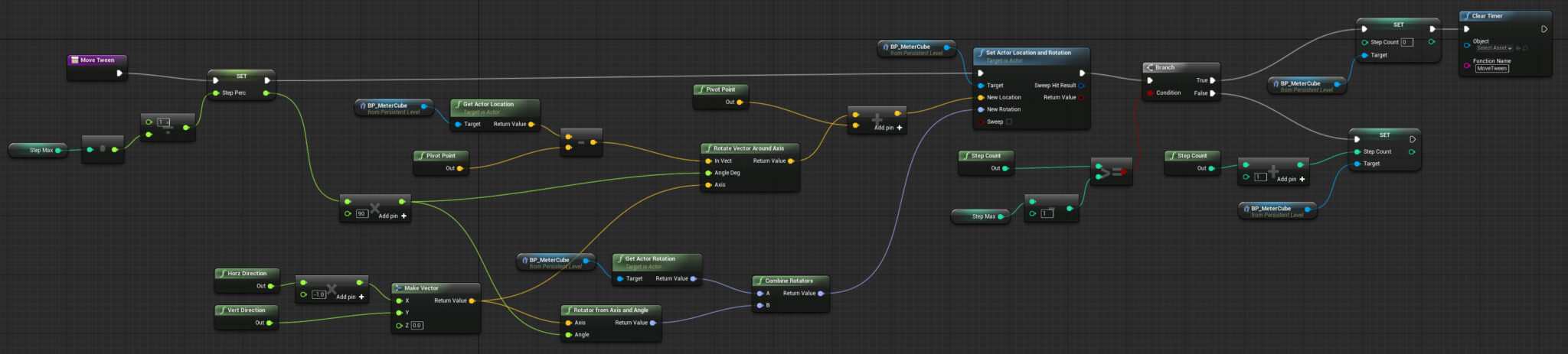This screenshot has height=354, width=1568.
Task: Click the Get Actor Rotation Return Value pin
Action: point(693,278)
